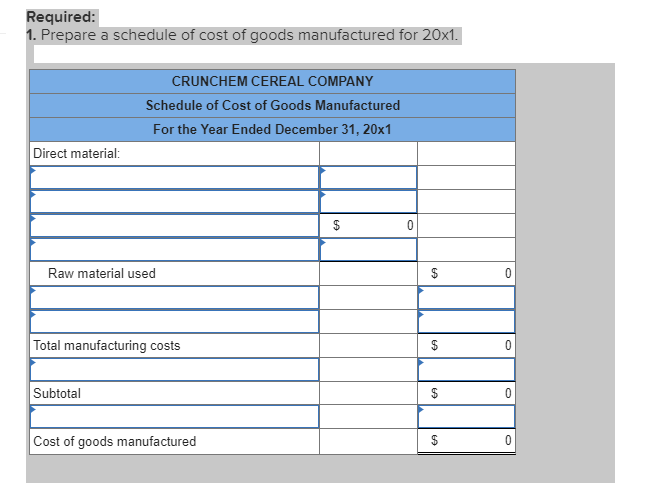
Task: Click right amount field above Total manufacturing costs
Action: click(x=467, y=321)
